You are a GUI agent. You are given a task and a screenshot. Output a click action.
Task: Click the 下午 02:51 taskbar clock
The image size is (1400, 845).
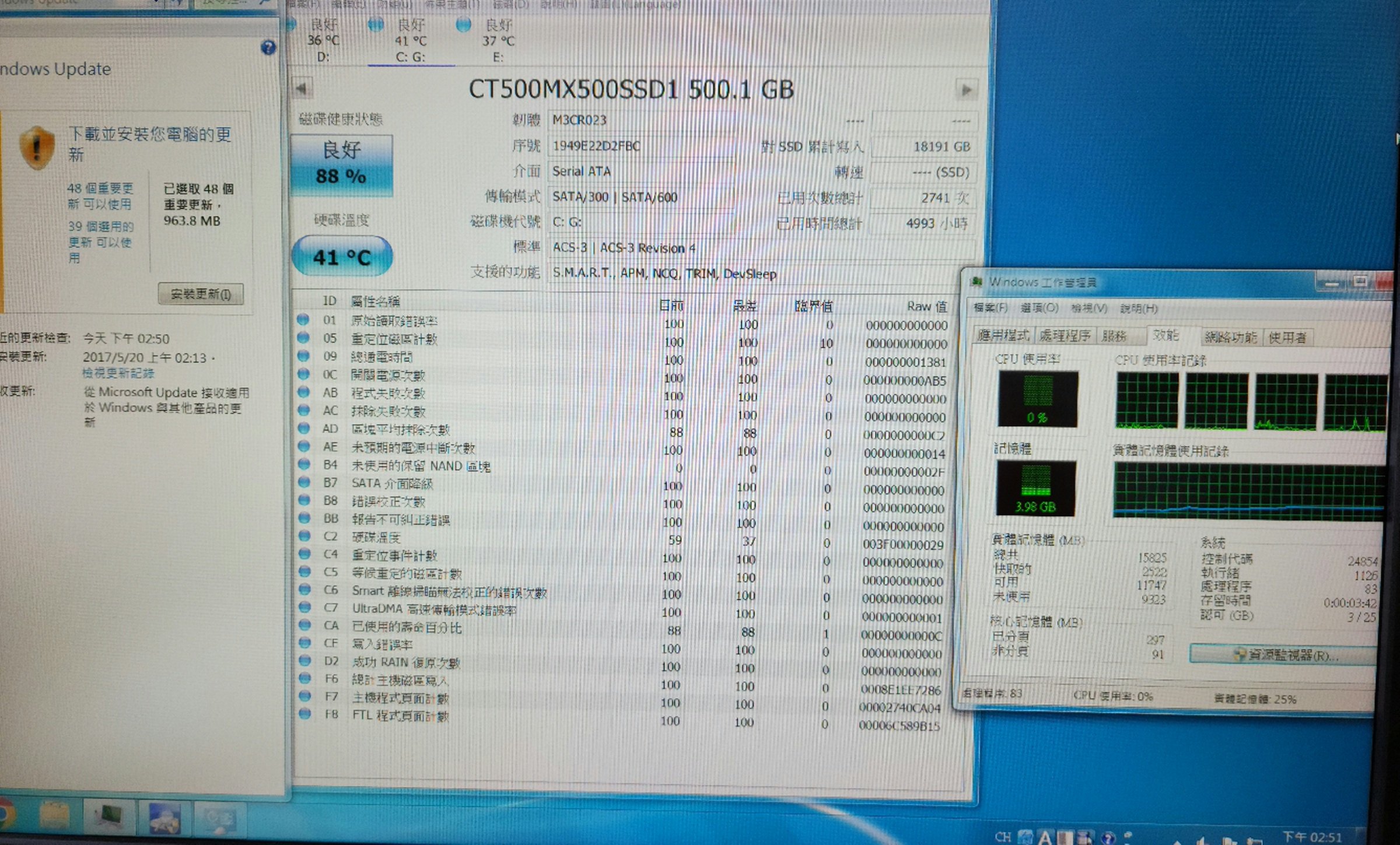(x=1311, y=837)
